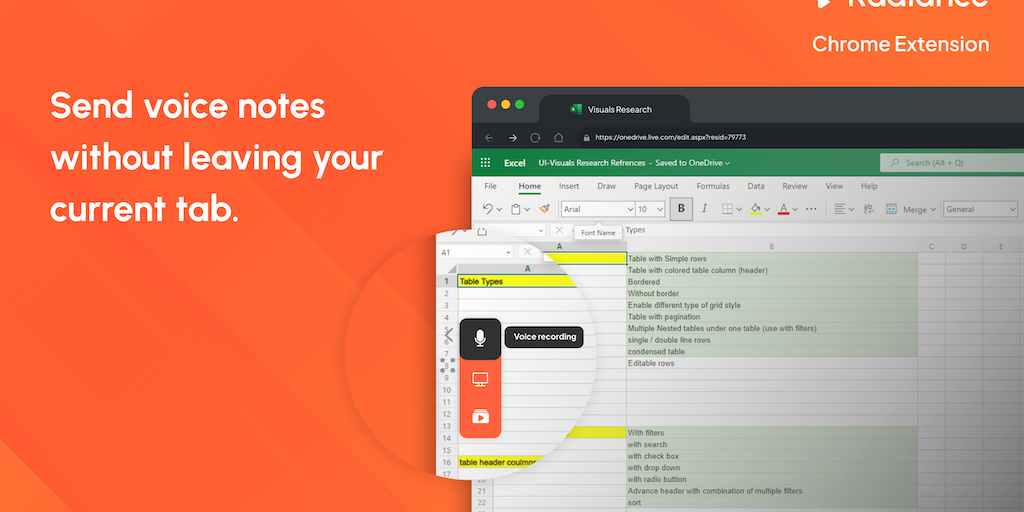Image resolution: width=1024 pixels, height=512 pixels.
Task: Switch to the Draw tab
Action: tap(607, 186)
